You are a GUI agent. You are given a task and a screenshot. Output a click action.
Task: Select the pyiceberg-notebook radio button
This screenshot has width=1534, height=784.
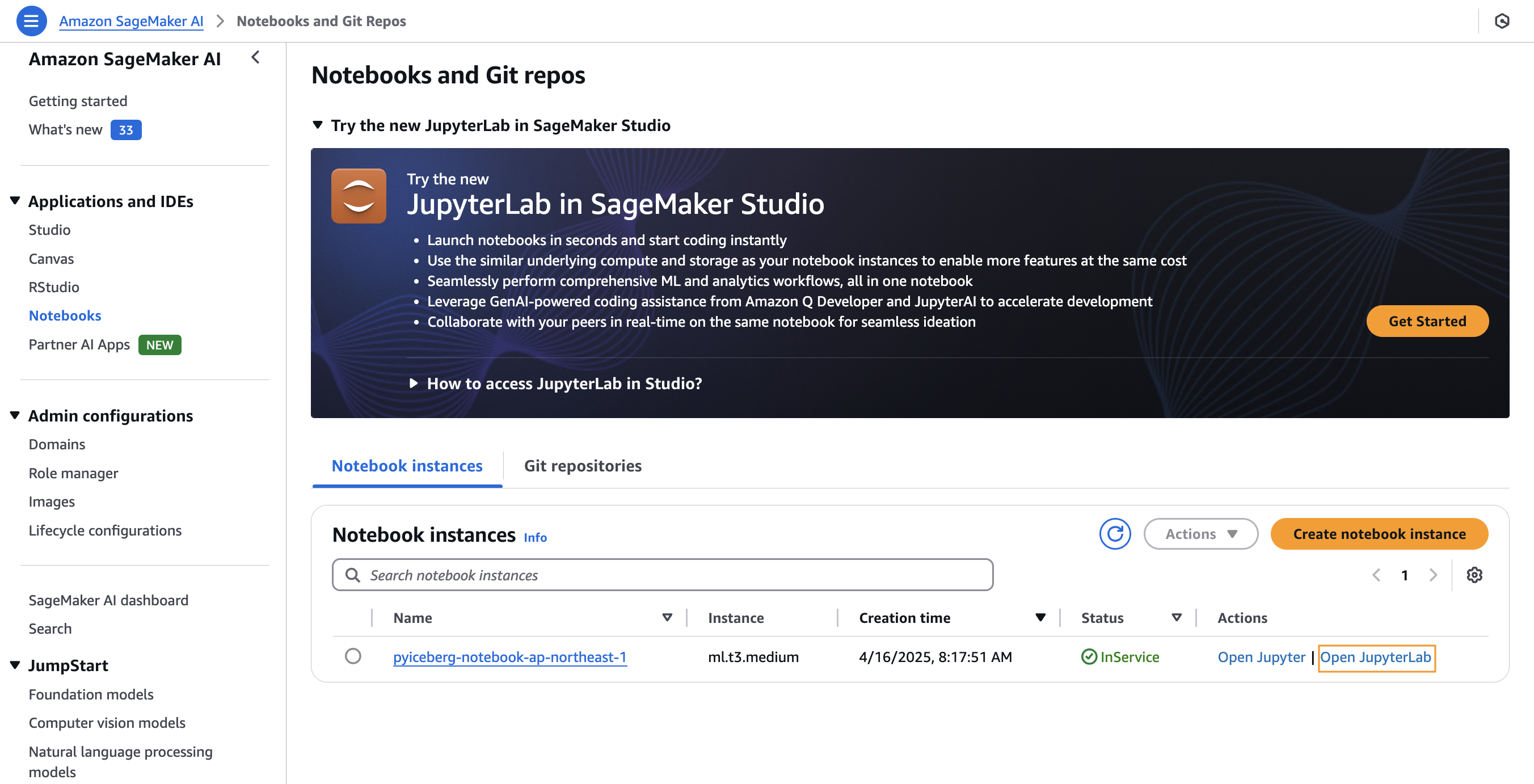[x=352, y=656]
